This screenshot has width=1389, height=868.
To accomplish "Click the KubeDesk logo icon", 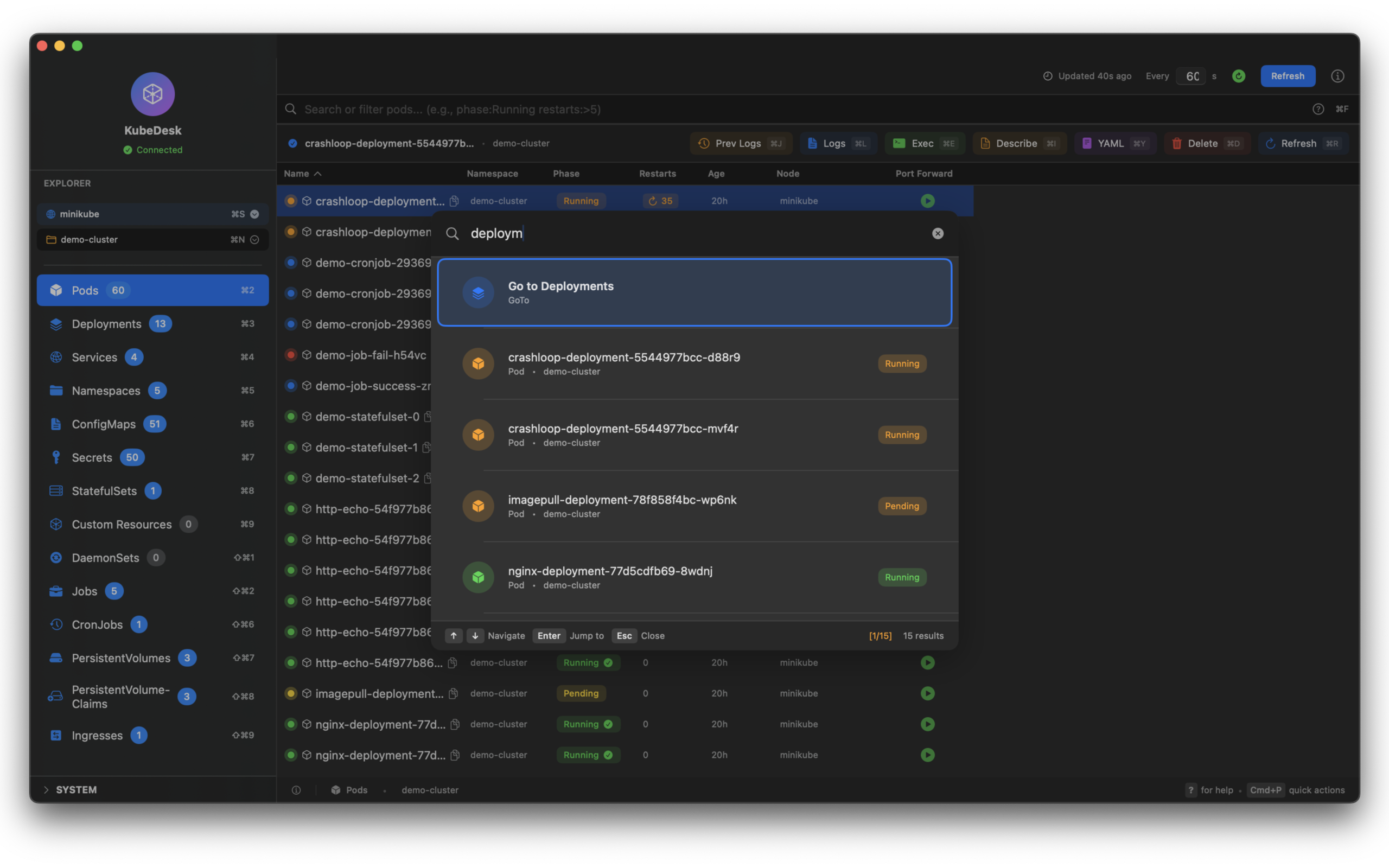I will point(152,93).
